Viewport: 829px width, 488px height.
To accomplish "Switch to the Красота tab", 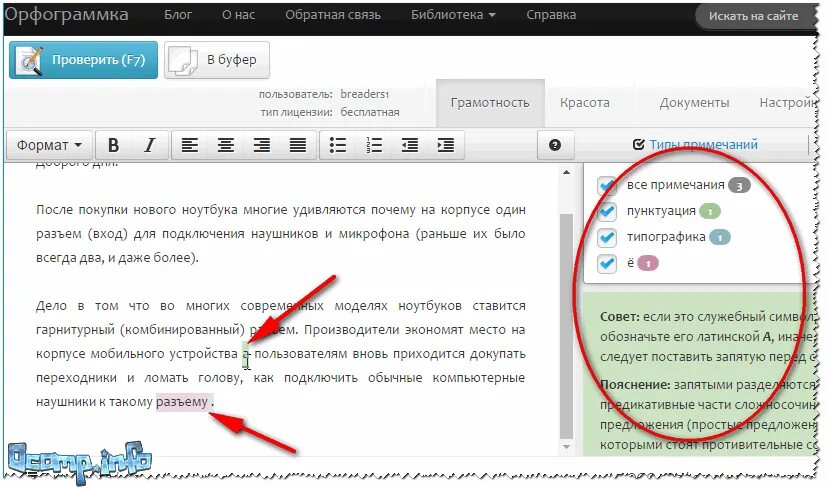I will coord(585,103).
